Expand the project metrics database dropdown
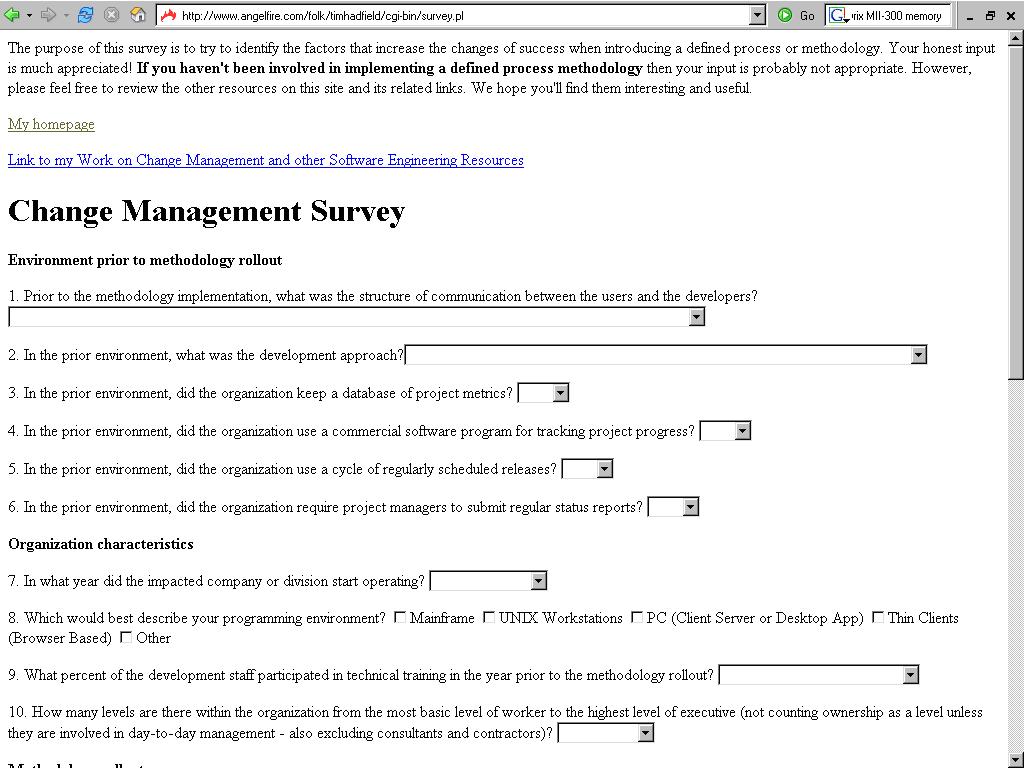 (561, 392)
